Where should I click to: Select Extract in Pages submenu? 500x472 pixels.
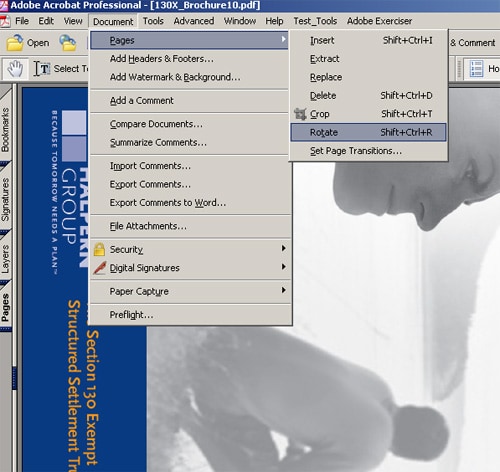point(368,59)
